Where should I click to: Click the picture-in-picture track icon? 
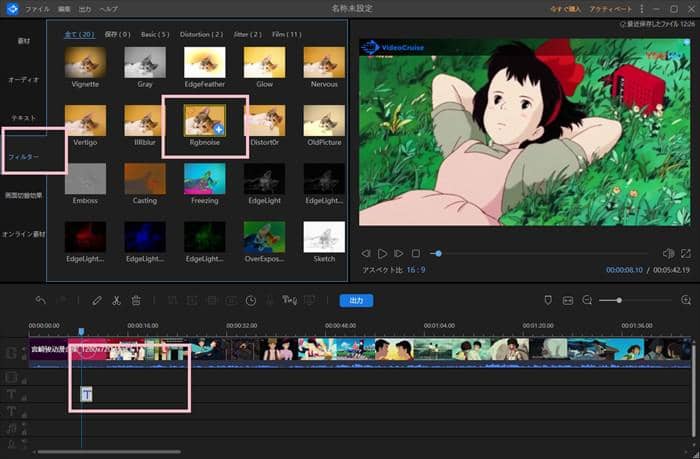[11, 377]
